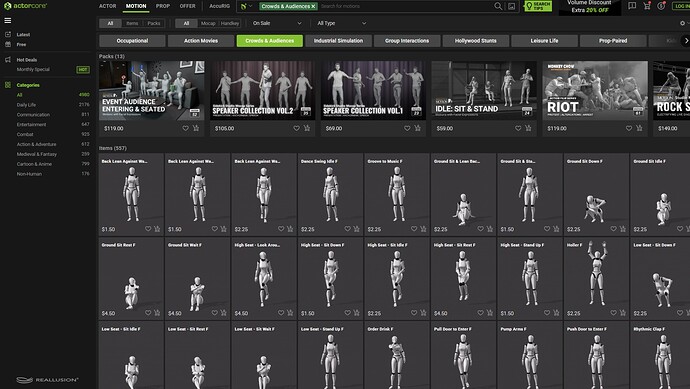Open the Riot pack thumbnail

[595, 90]
